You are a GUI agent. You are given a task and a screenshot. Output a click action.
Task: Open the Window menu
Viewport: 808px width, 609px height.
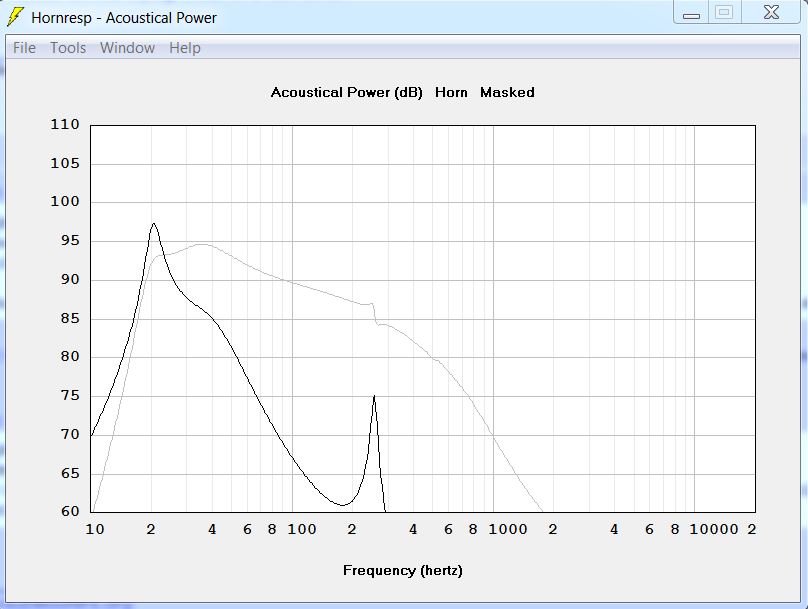[x=127, y=48]
